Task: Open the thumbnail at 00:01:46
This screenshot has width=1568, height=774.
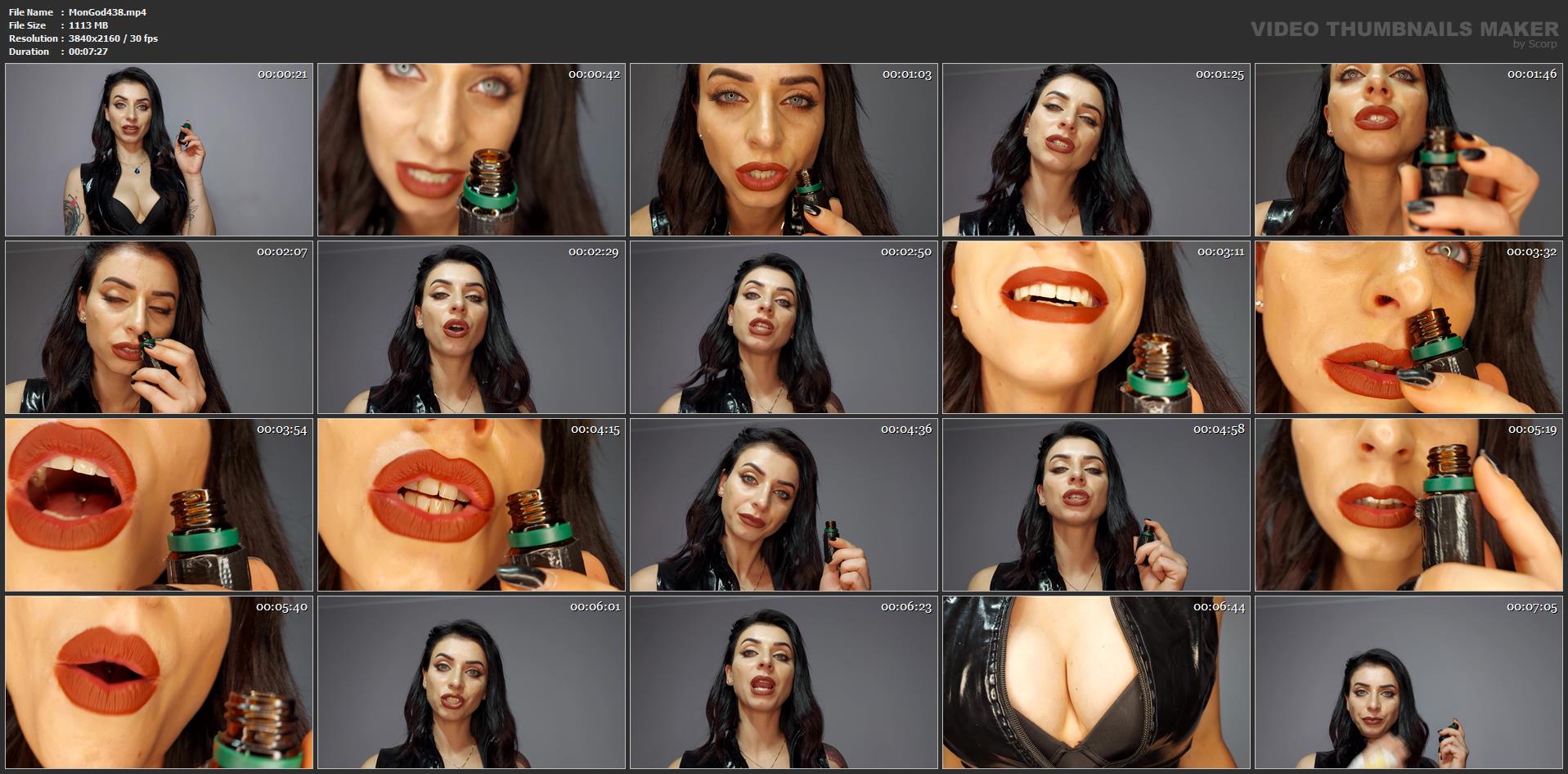Action: pos(1409,151)
